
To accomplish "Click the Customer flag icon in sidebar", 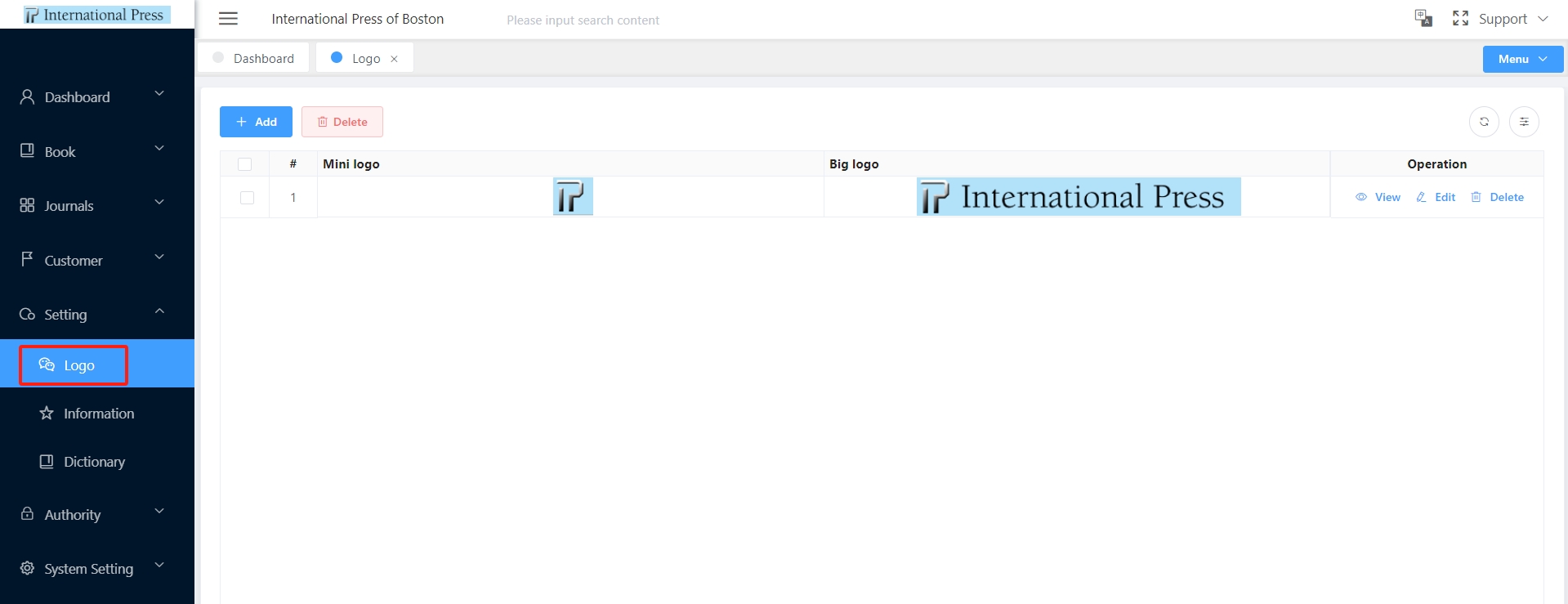I will pos(27,259).
